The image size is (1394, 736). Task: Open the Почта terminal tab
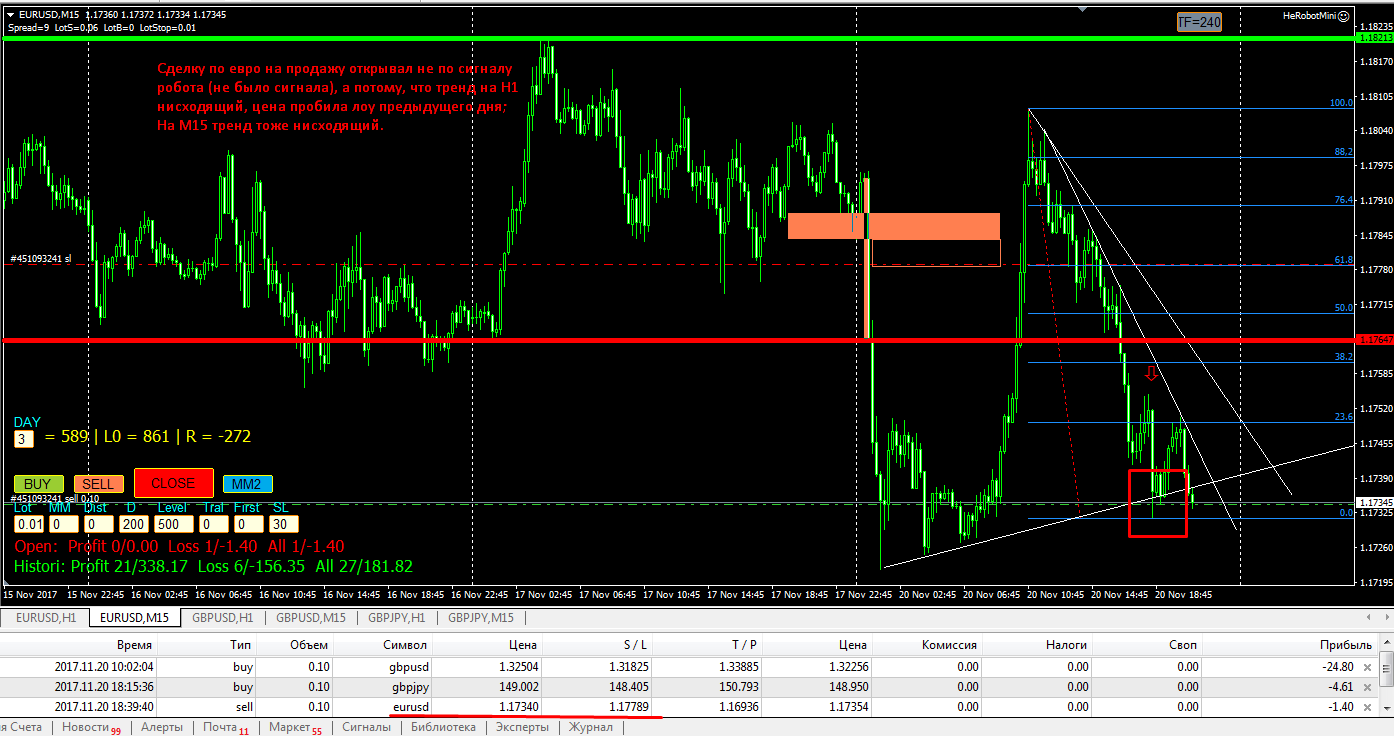tap(226, 727)
